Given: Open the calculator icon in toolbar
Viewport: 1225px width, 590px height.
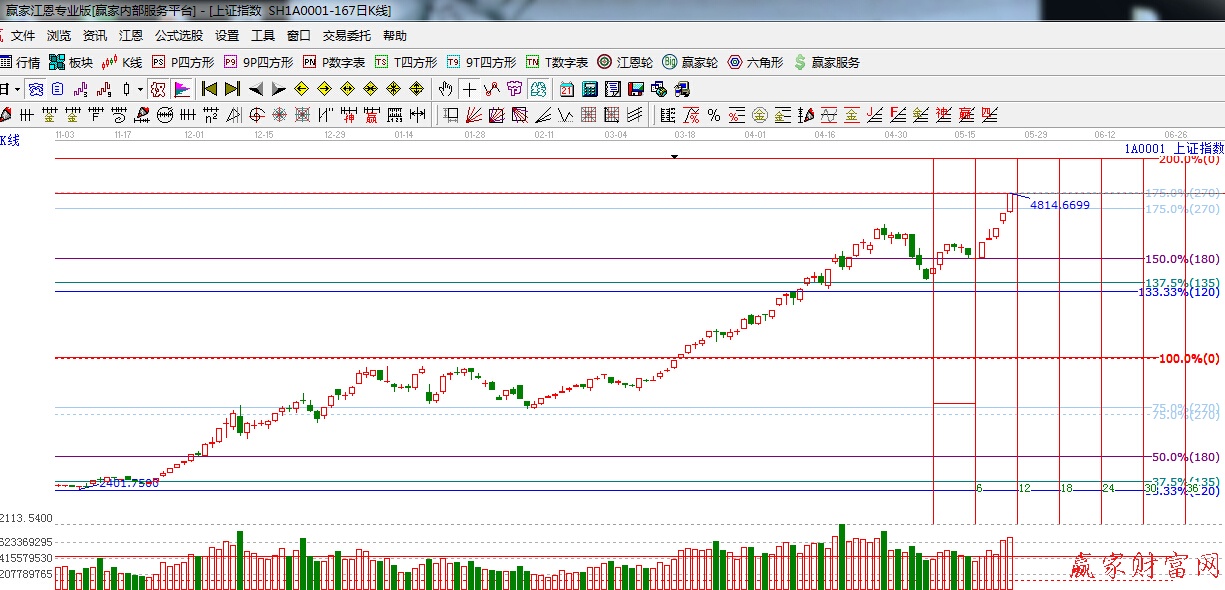Looking at the screenshot, I should (x=590, y=89).
